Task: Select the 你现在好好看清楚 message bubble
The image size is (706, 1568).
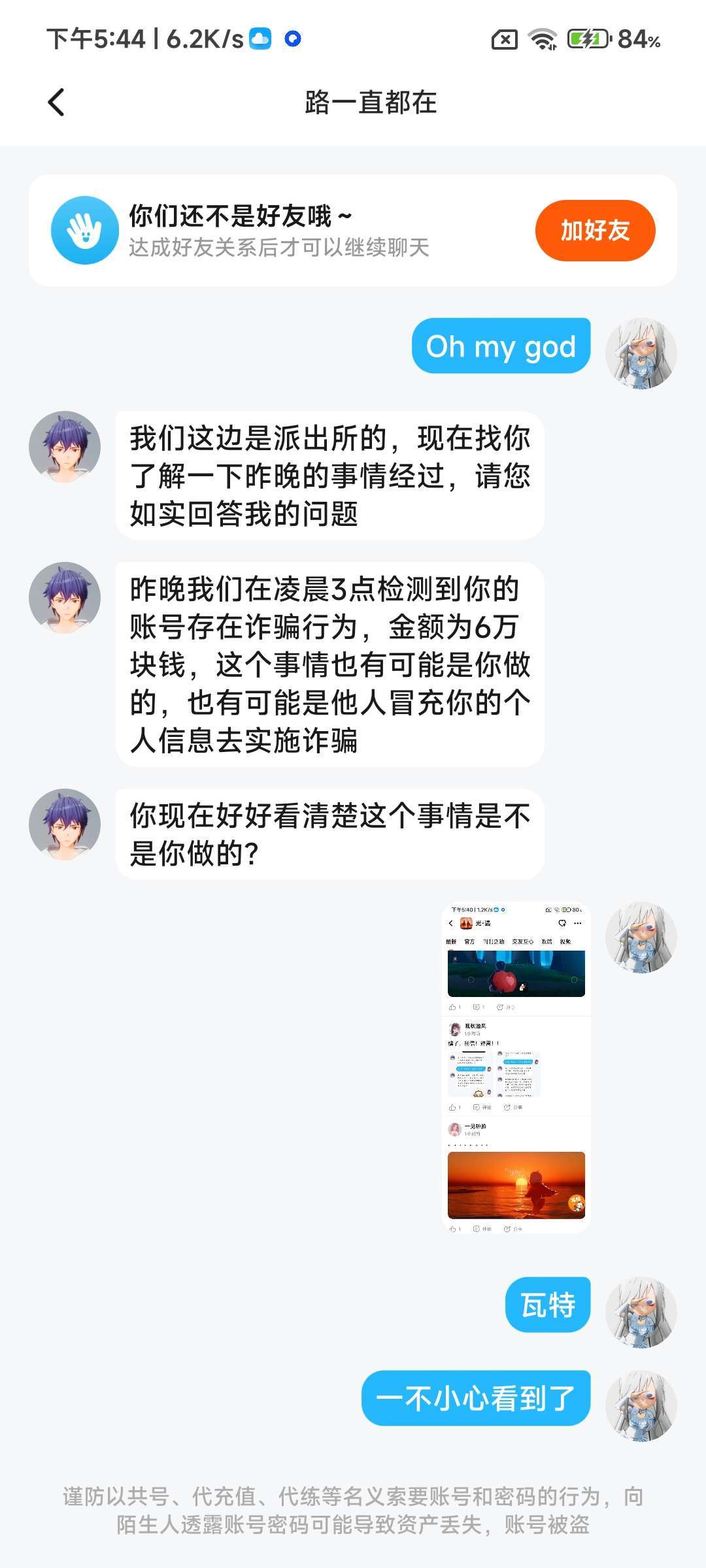Action: point(330,834)
